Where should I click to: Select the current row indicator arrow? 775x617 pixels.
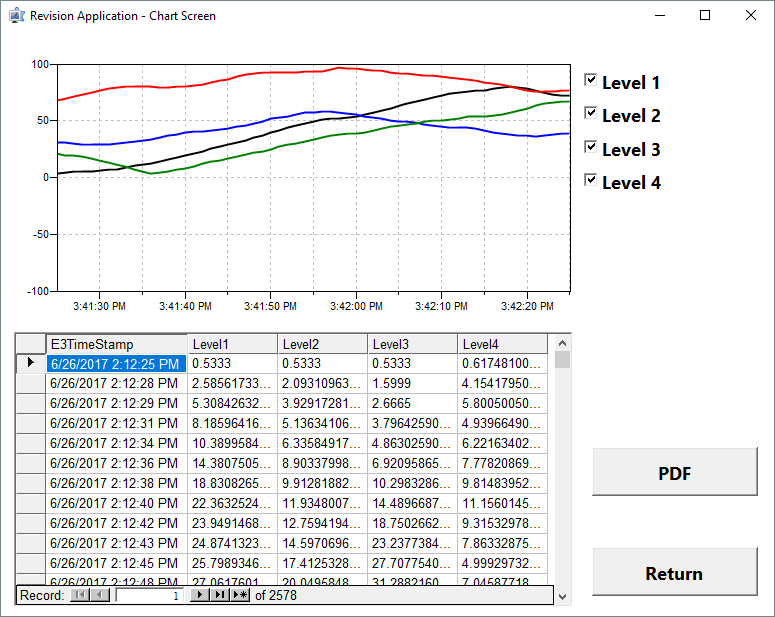click(30, 363)
